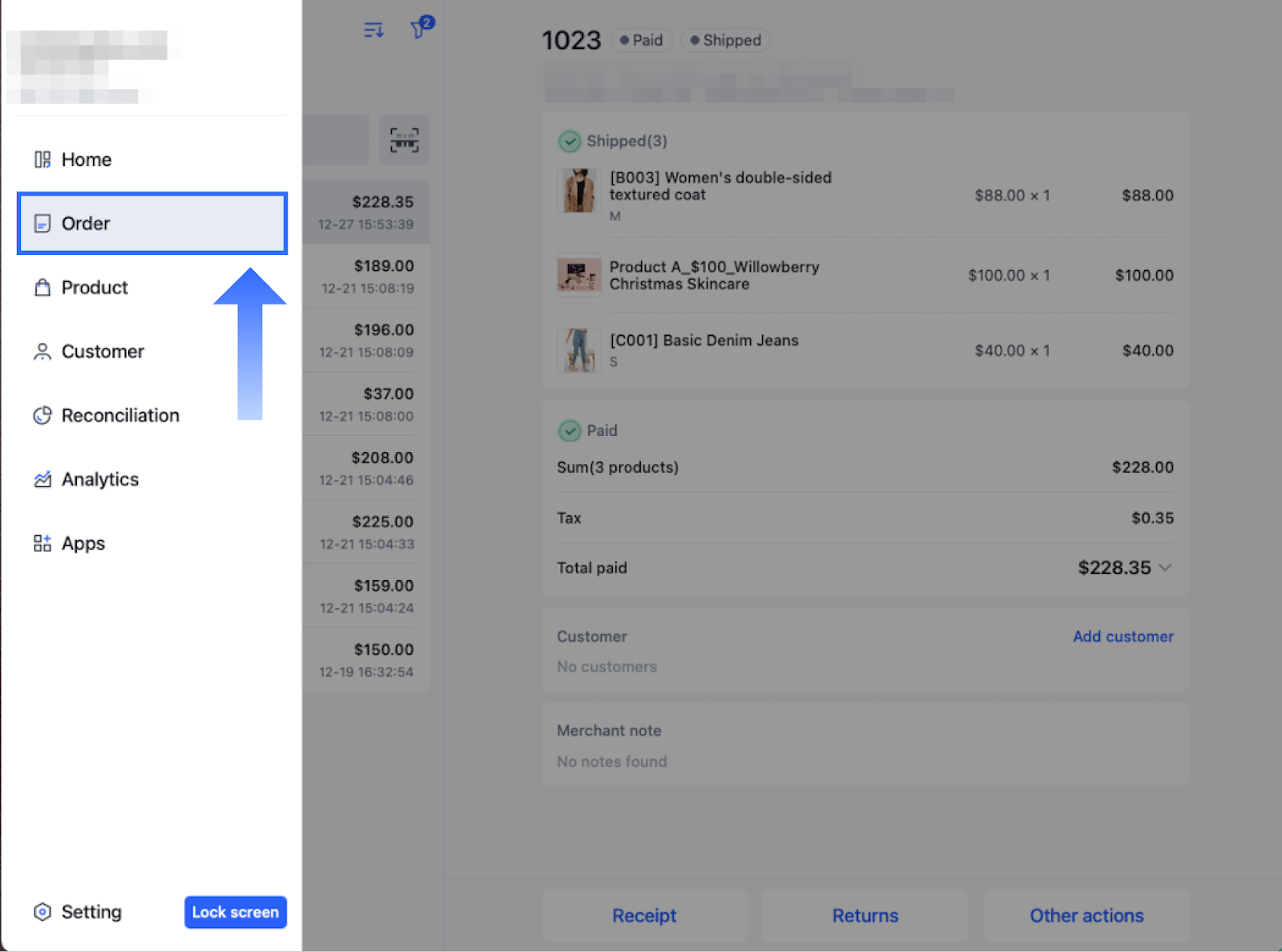The height and width of the screenshot is (952, 1282).
Task: Select the $37.00 order in the list
Action: coord(366,405)
